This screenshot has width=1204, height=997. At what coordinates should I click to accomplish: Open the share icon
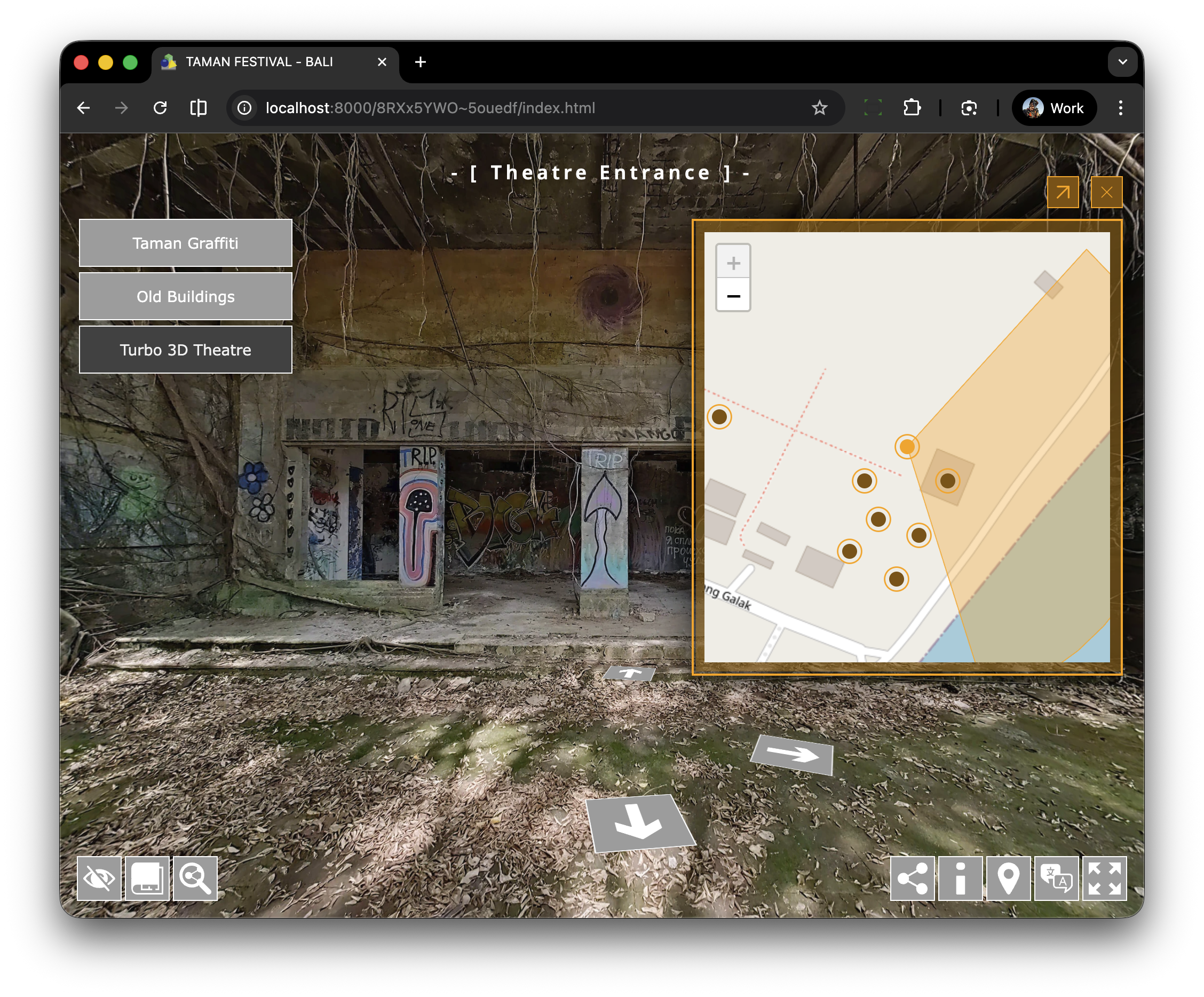912,878
